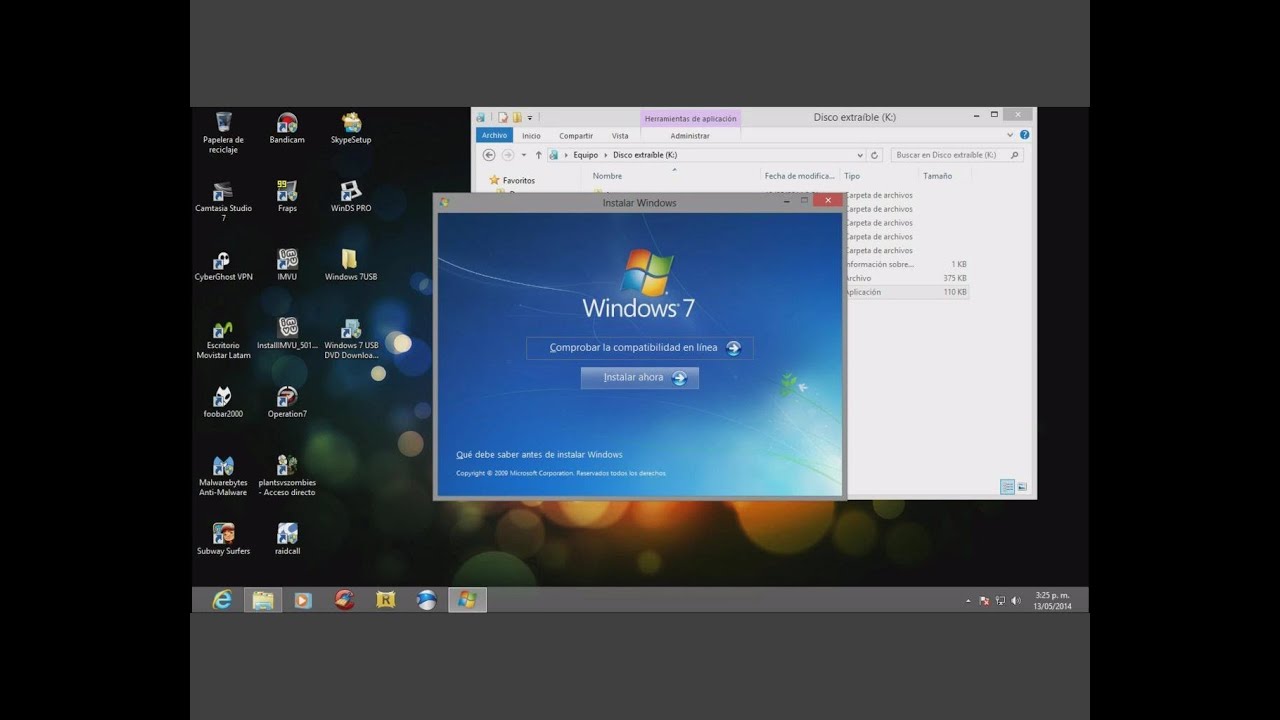Open the media player taskbar icon
Screen dimensions: 1280x720
(x=303, y=600)
